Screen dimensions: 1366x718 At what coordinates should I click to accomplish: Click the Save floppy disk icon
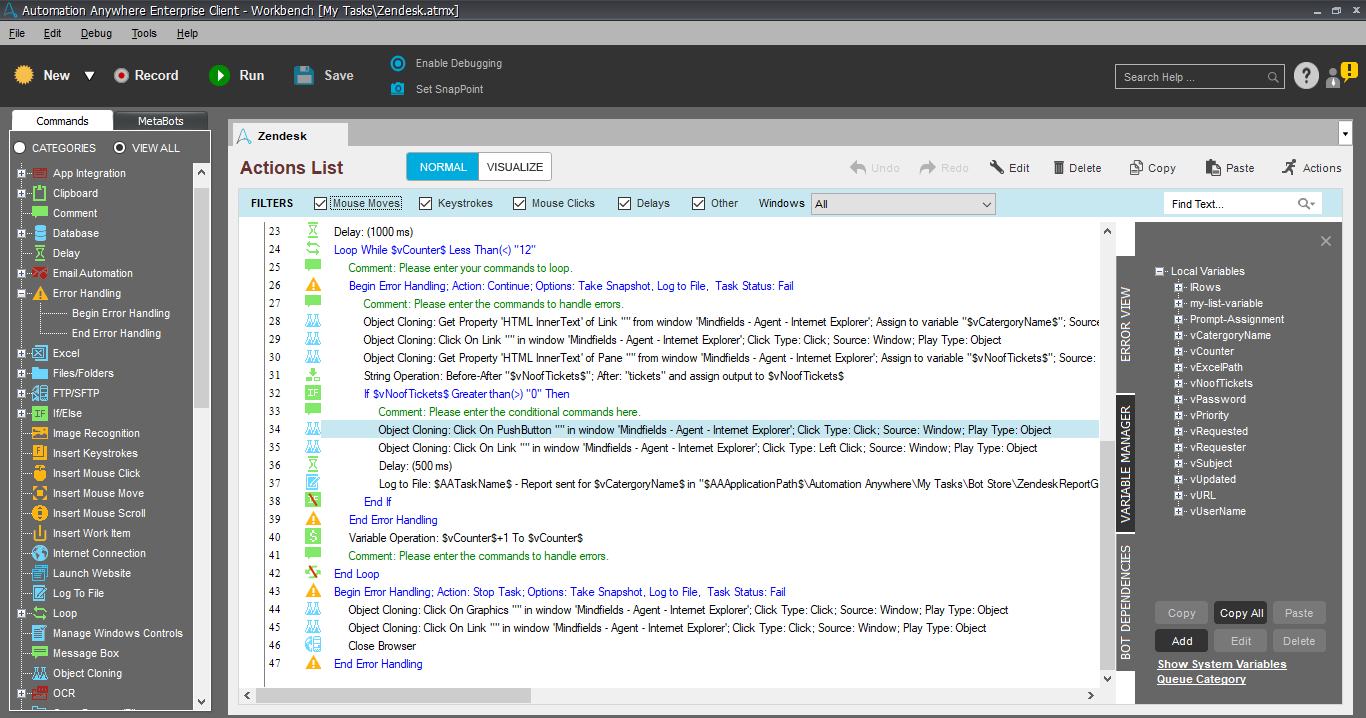coord(305,76)
